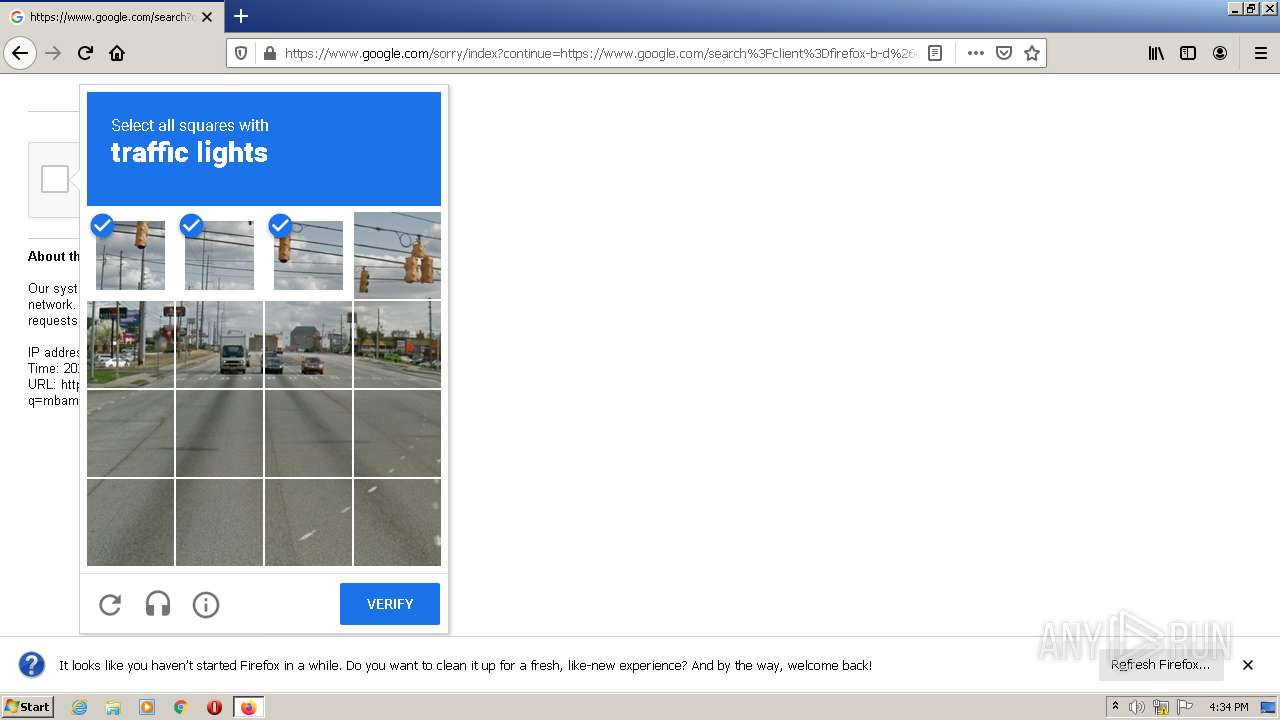The width and height of the screenshot is (1280, 720).
Task: Show the desktop via tray corner button
Action: (1268, 707)
